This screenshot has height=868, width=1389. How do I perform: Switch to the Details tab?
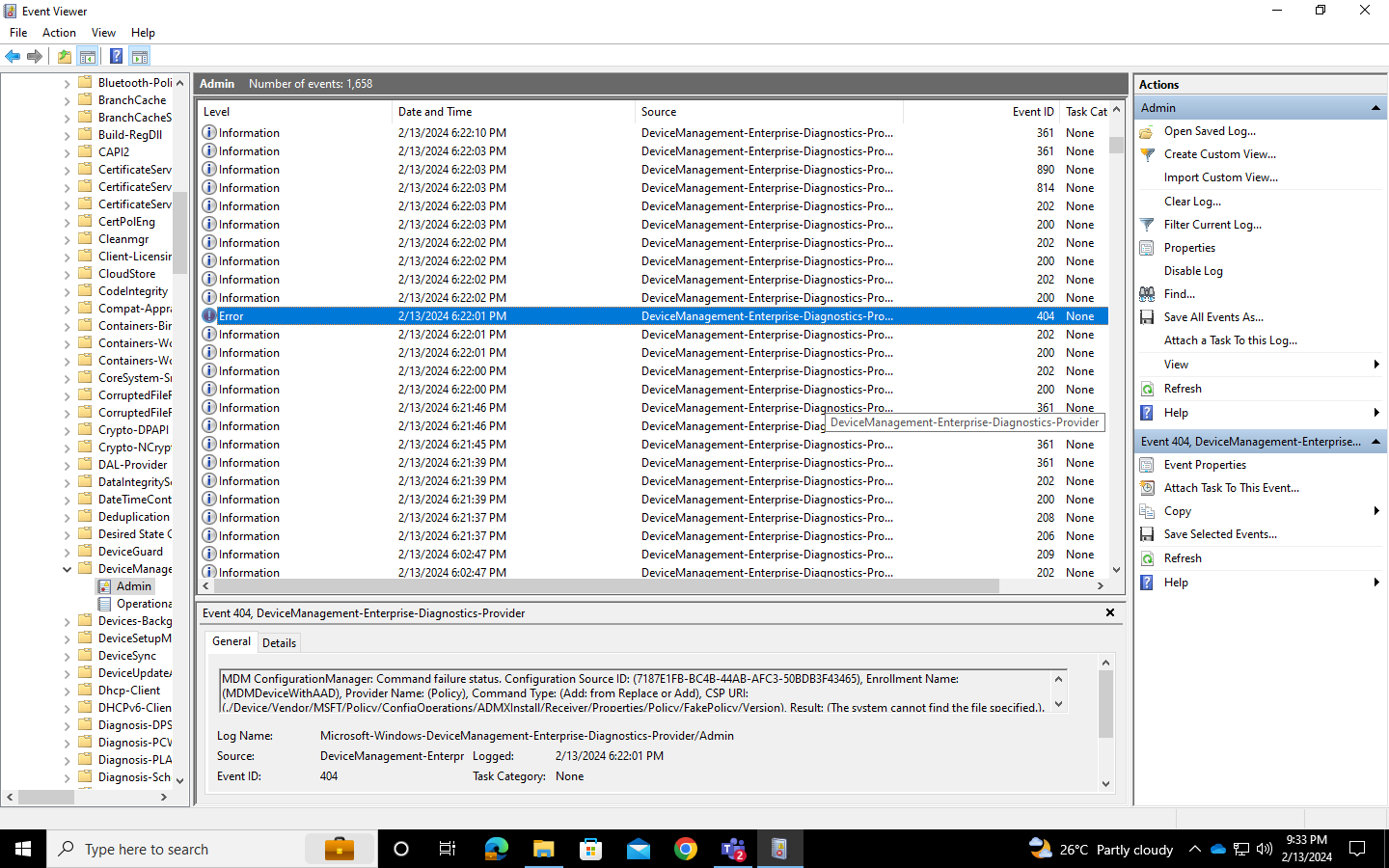click(x=279, y=641)
